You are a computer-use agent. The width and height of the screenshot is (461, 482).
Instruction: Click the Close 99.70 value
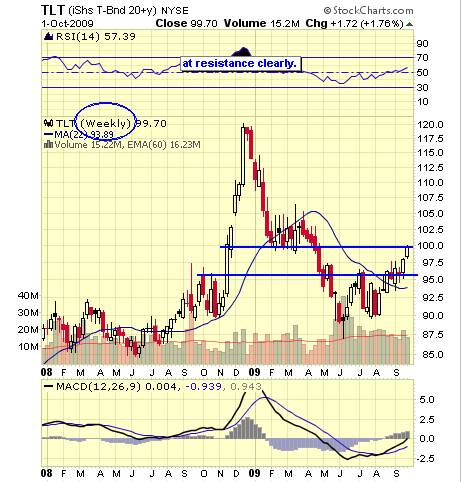tap(186, 23)
